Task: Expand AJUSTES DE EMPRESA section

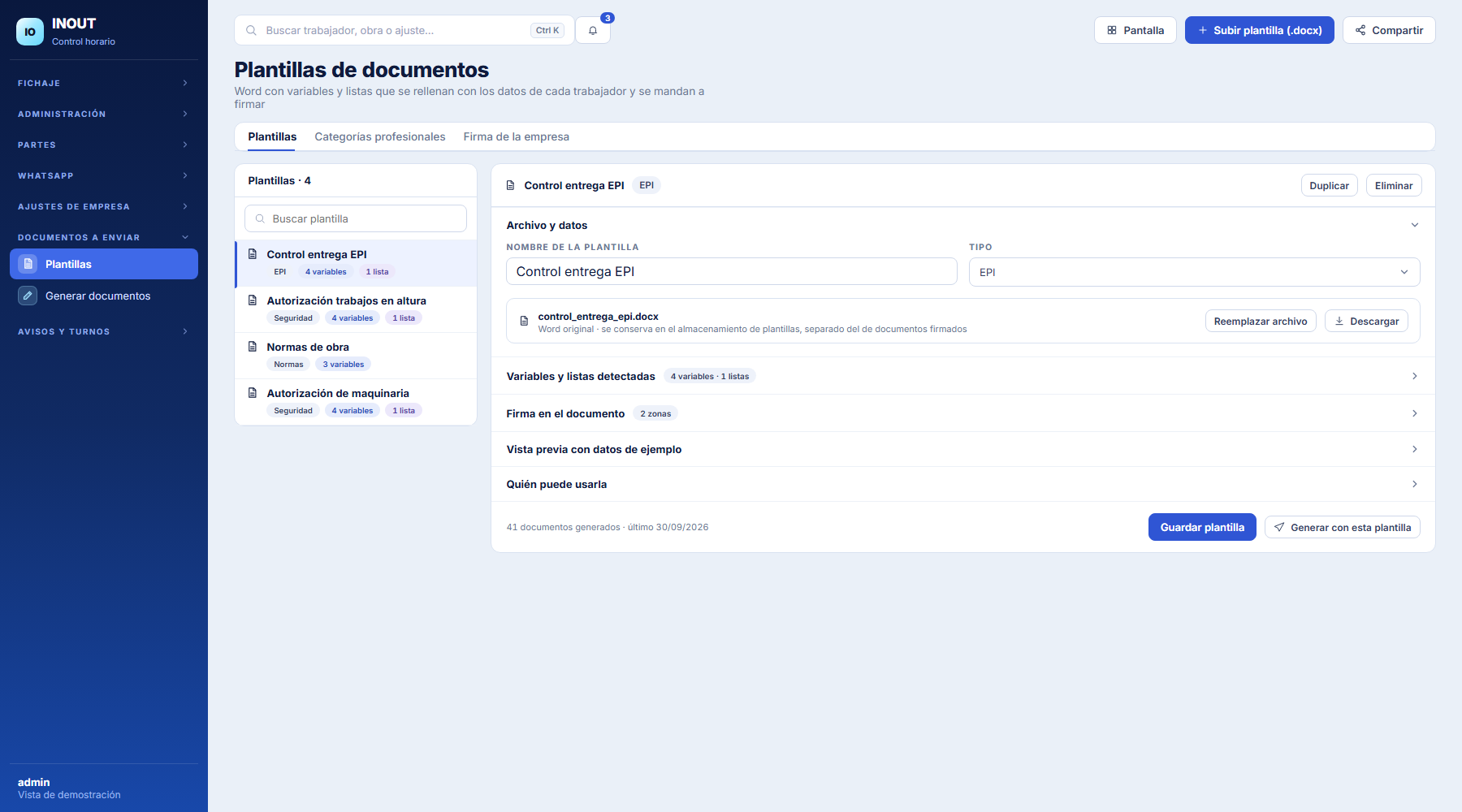Action: click(x=104, y=206)
